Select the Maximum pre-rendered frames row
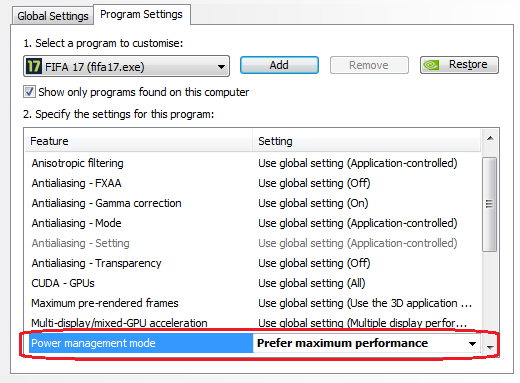This screenshot has width=520, height=383. click(253, 303)
